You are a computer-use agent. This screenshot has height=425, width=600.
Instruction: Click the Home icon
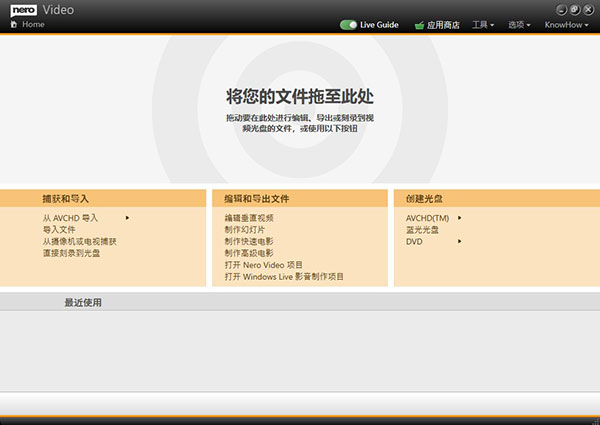tap(14, 24)
